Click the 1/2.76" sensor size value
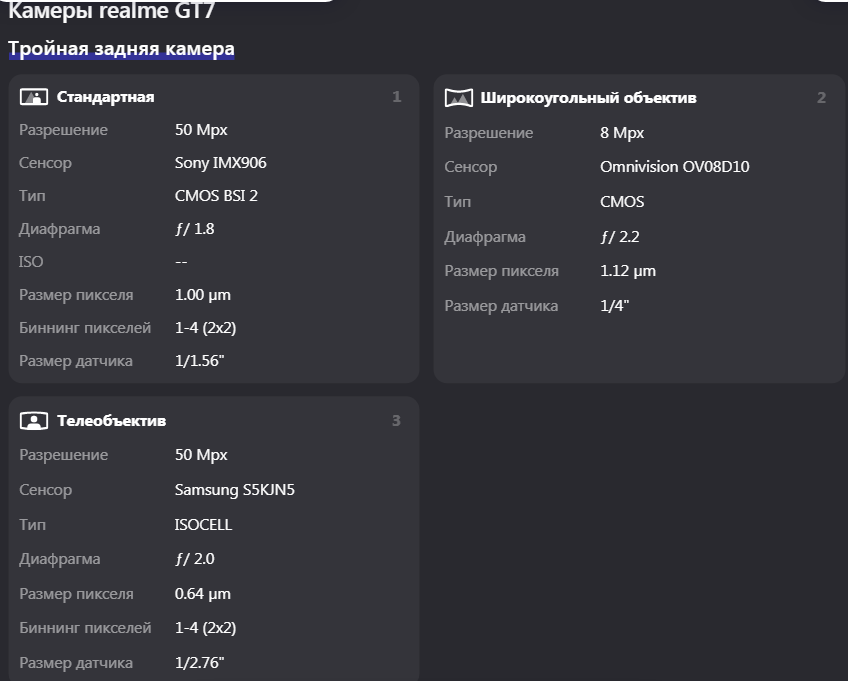The height and width of the screenshot is (681, 848). [x=199, y=663]
